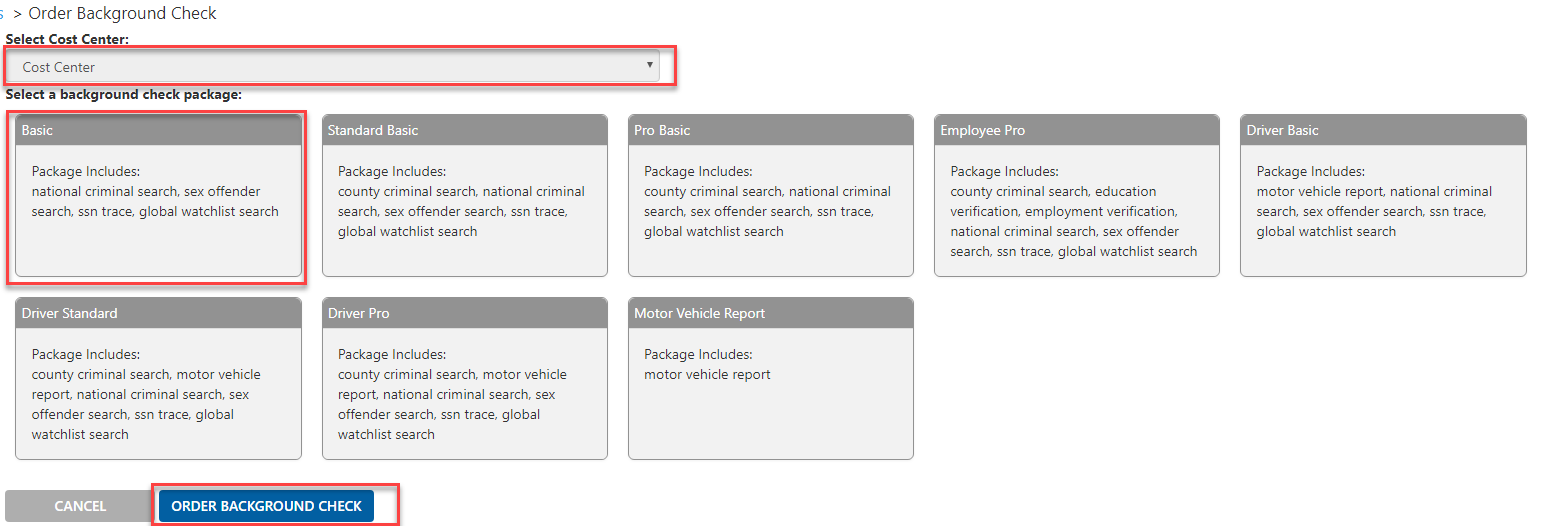Select the Employee Pro package
1548x526 pixels.
pyautogui.click(x=1077, y=195)
